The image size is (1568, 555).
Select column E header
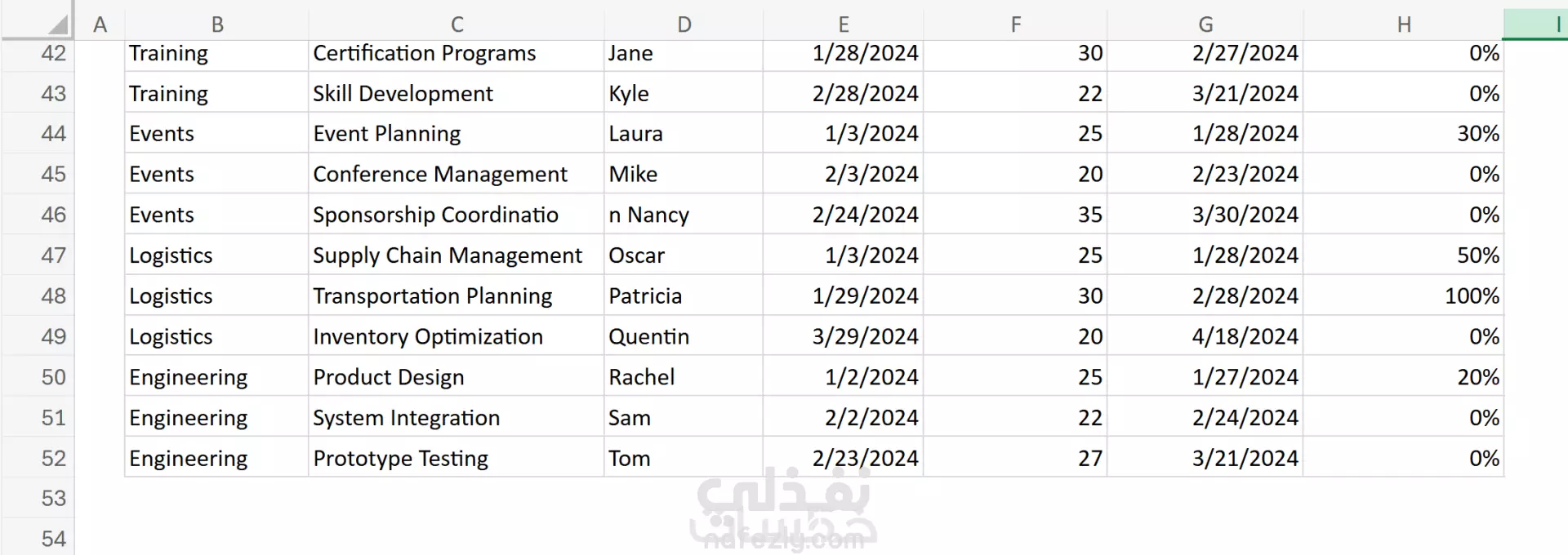coord(844,24)
